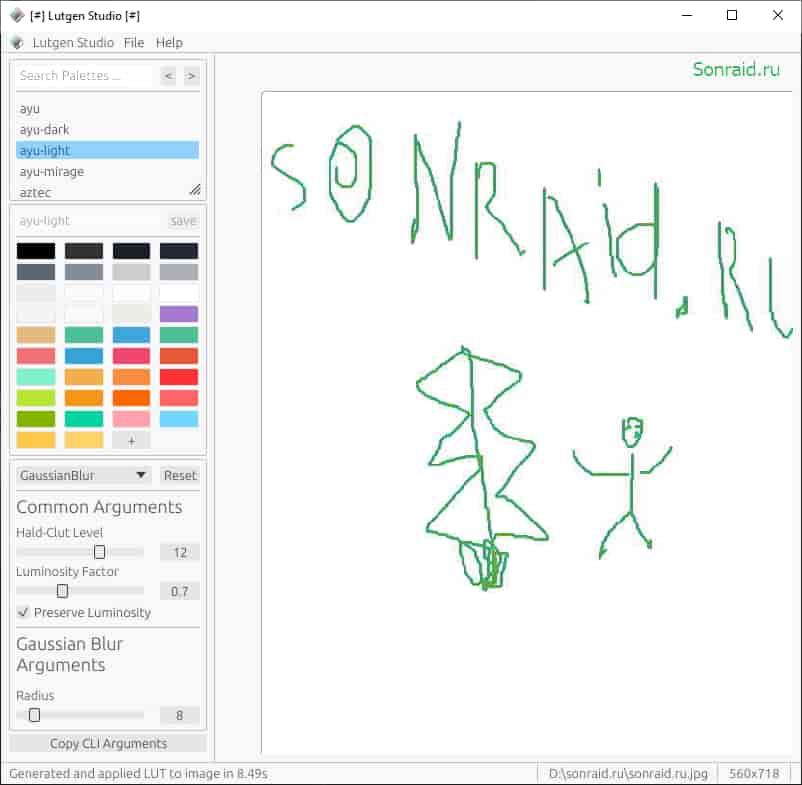Click the save palette button
The height and width of the screenshot is (785, 802).
(183, 221)
